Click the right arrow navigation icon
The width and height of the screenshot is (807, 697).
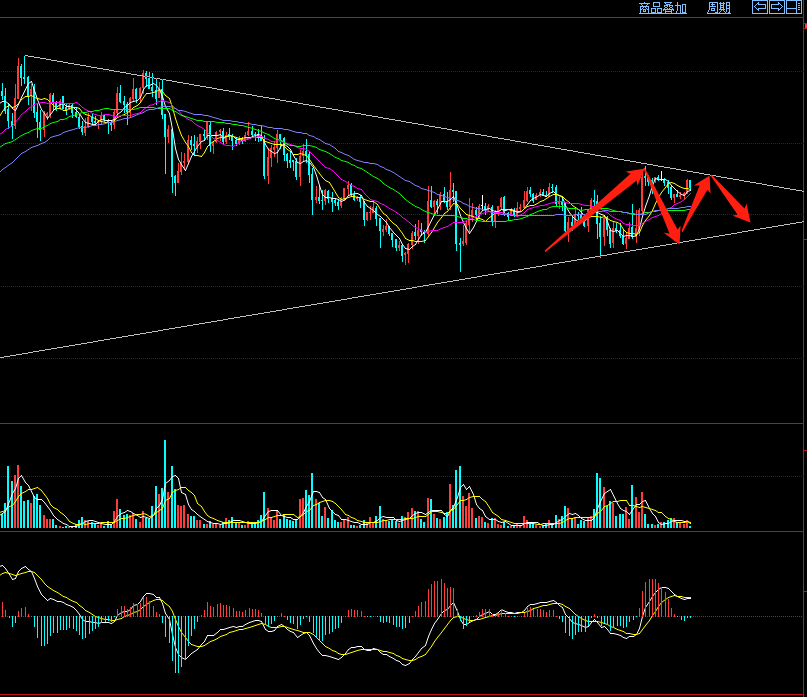(777, 7)
